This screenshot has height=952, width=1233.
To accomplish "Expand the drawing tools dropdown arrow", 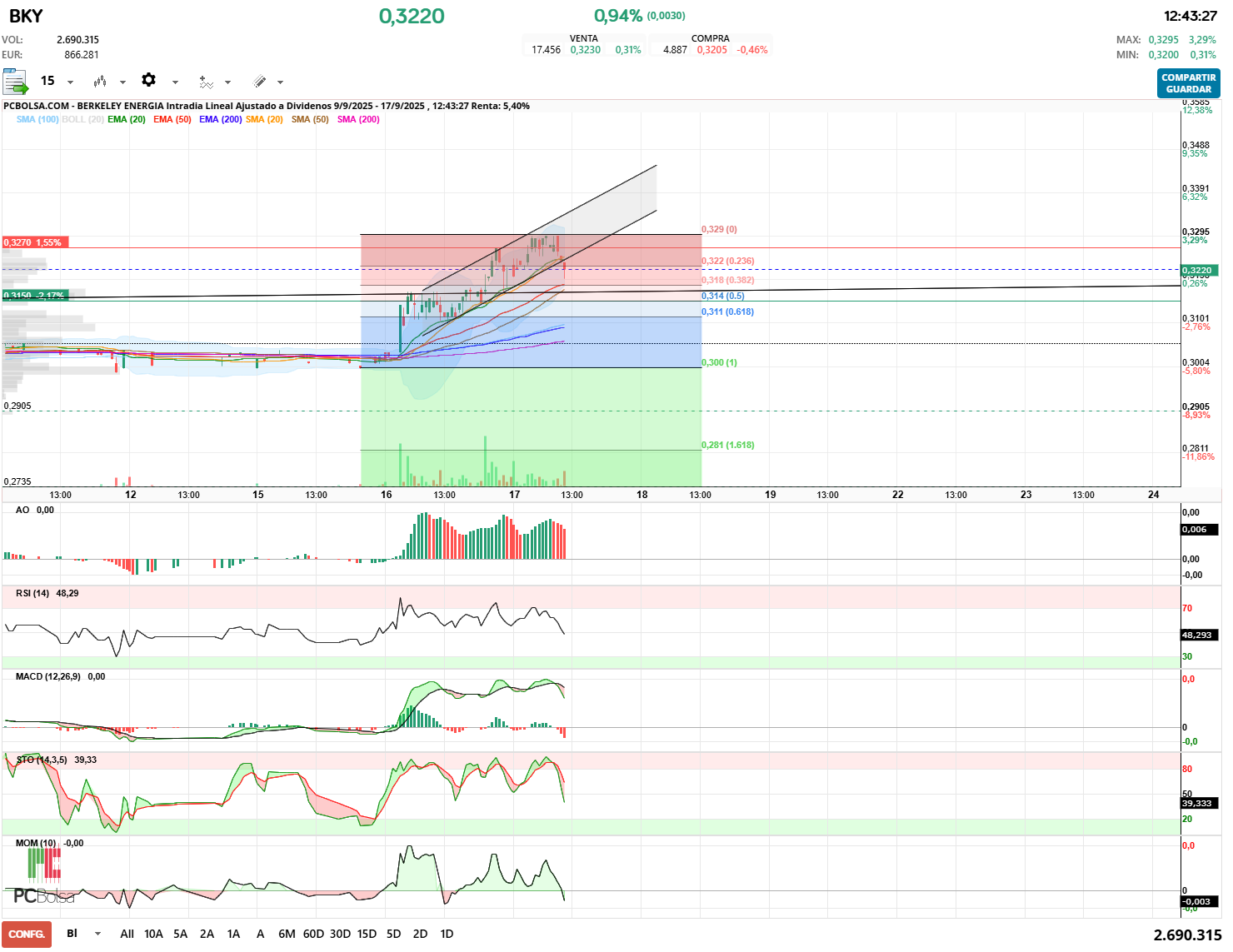I will pyautogui.click(x=280, y=82).
